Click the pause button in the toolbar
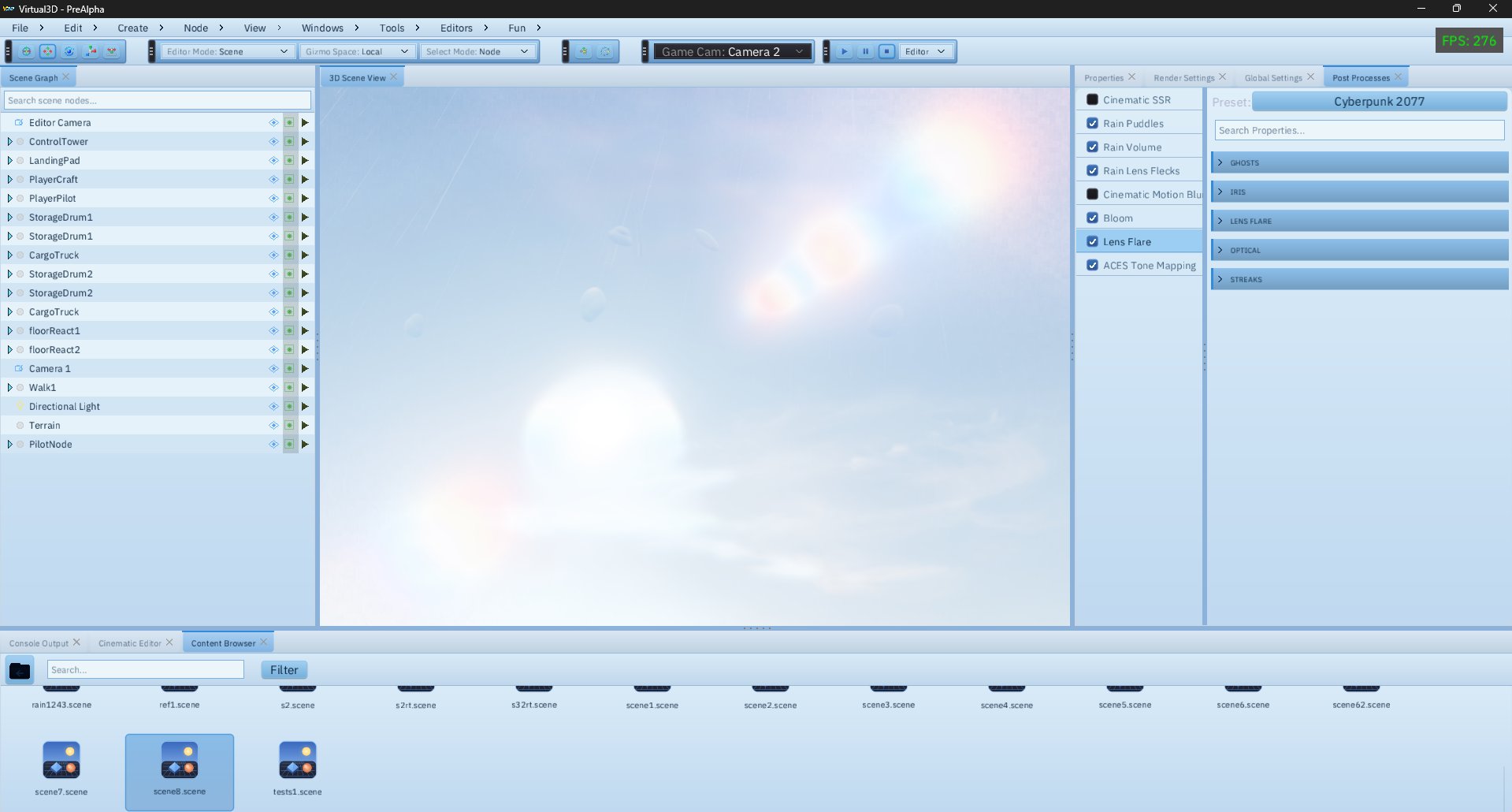This screenshot has height=812, width=1512. point(865,51)
